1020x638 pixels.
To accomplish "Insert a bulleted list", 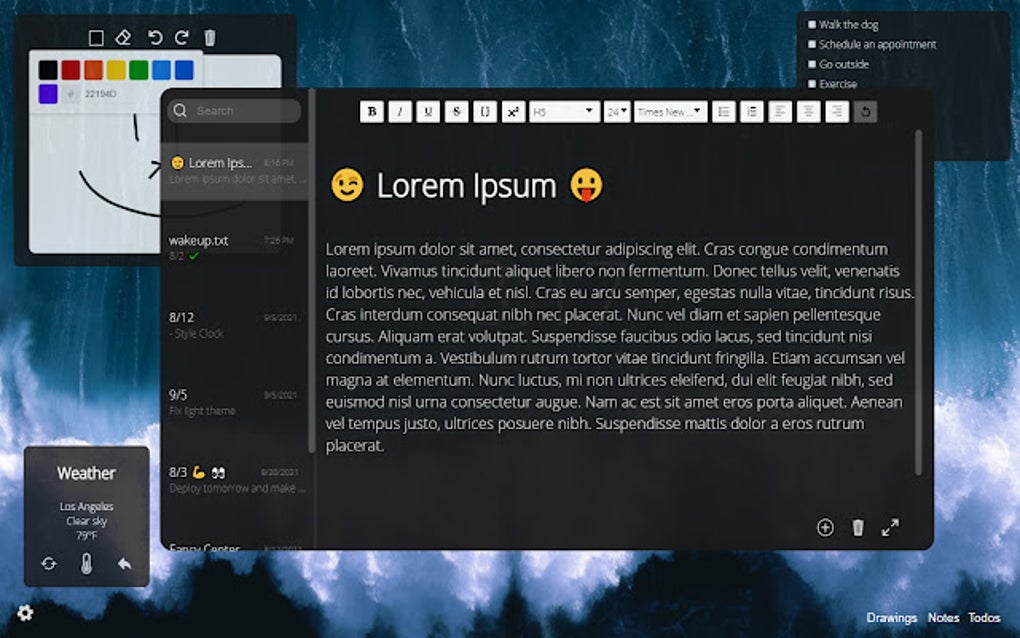I will (x=724, y=111).
